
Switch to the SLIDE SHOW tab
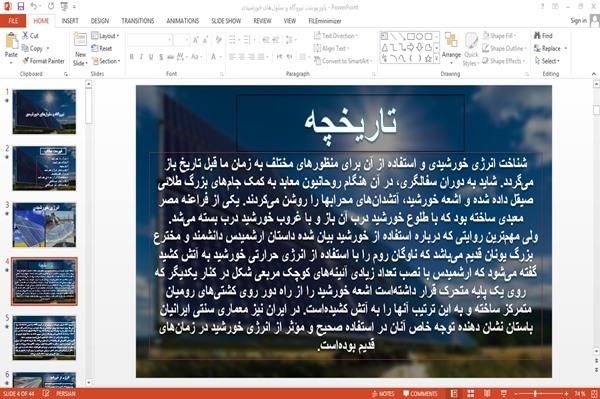tap(226, 21)
